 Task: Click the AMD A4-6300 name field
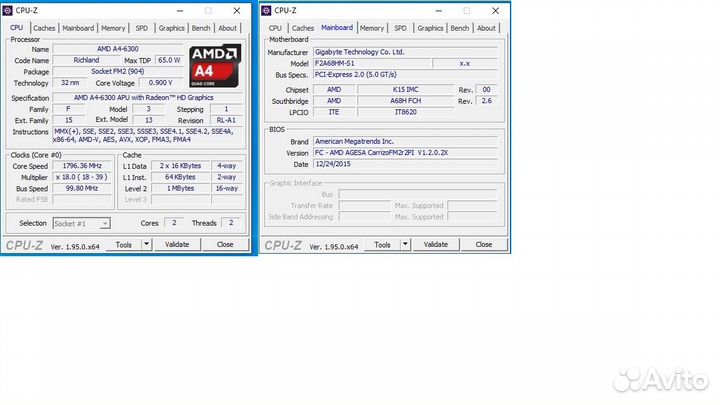[x=118, y=49]
